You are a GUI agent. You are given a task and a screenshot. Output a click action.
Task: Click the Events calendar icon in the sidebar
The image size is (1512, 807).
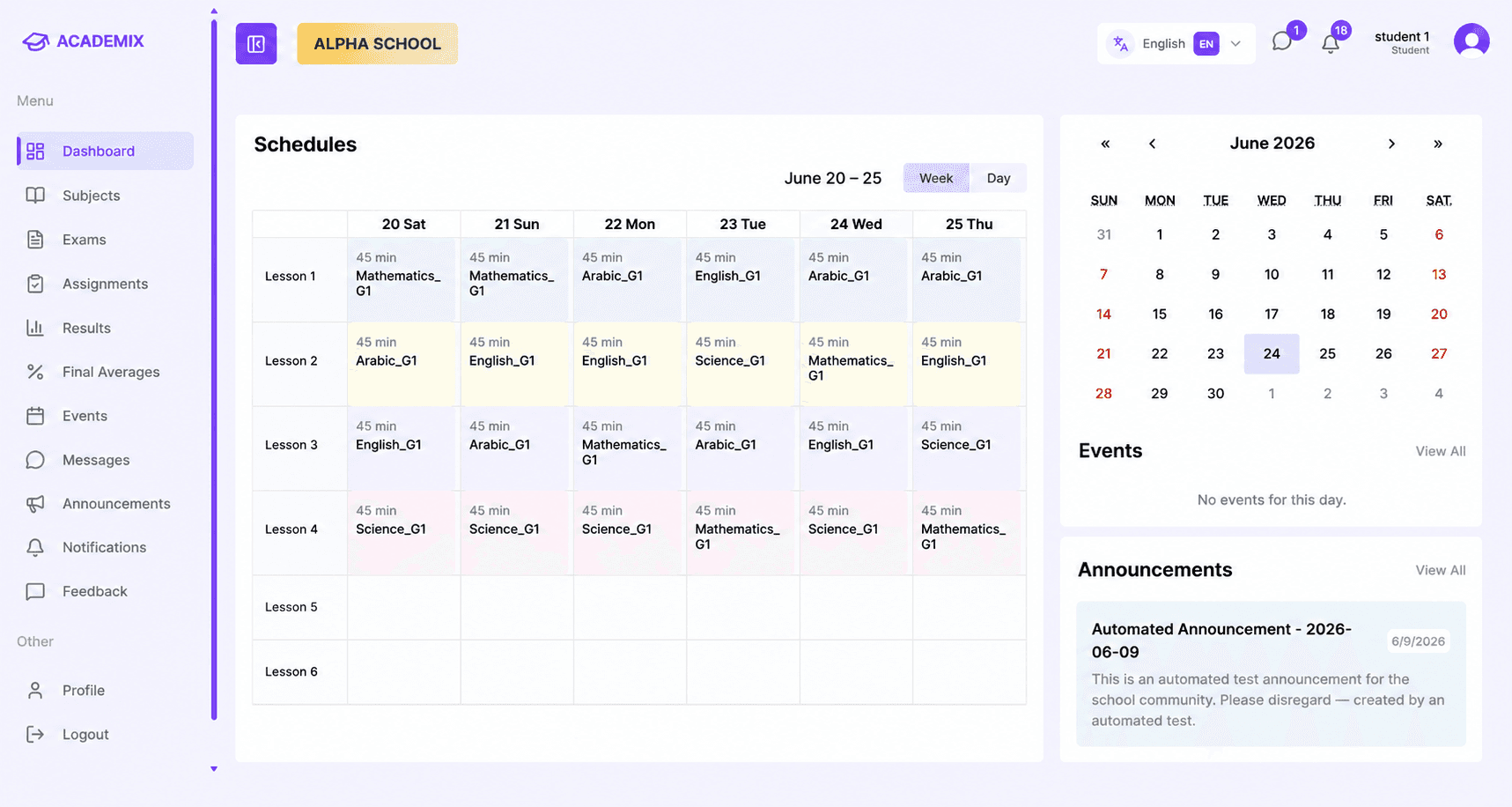(x=35, y=416)
